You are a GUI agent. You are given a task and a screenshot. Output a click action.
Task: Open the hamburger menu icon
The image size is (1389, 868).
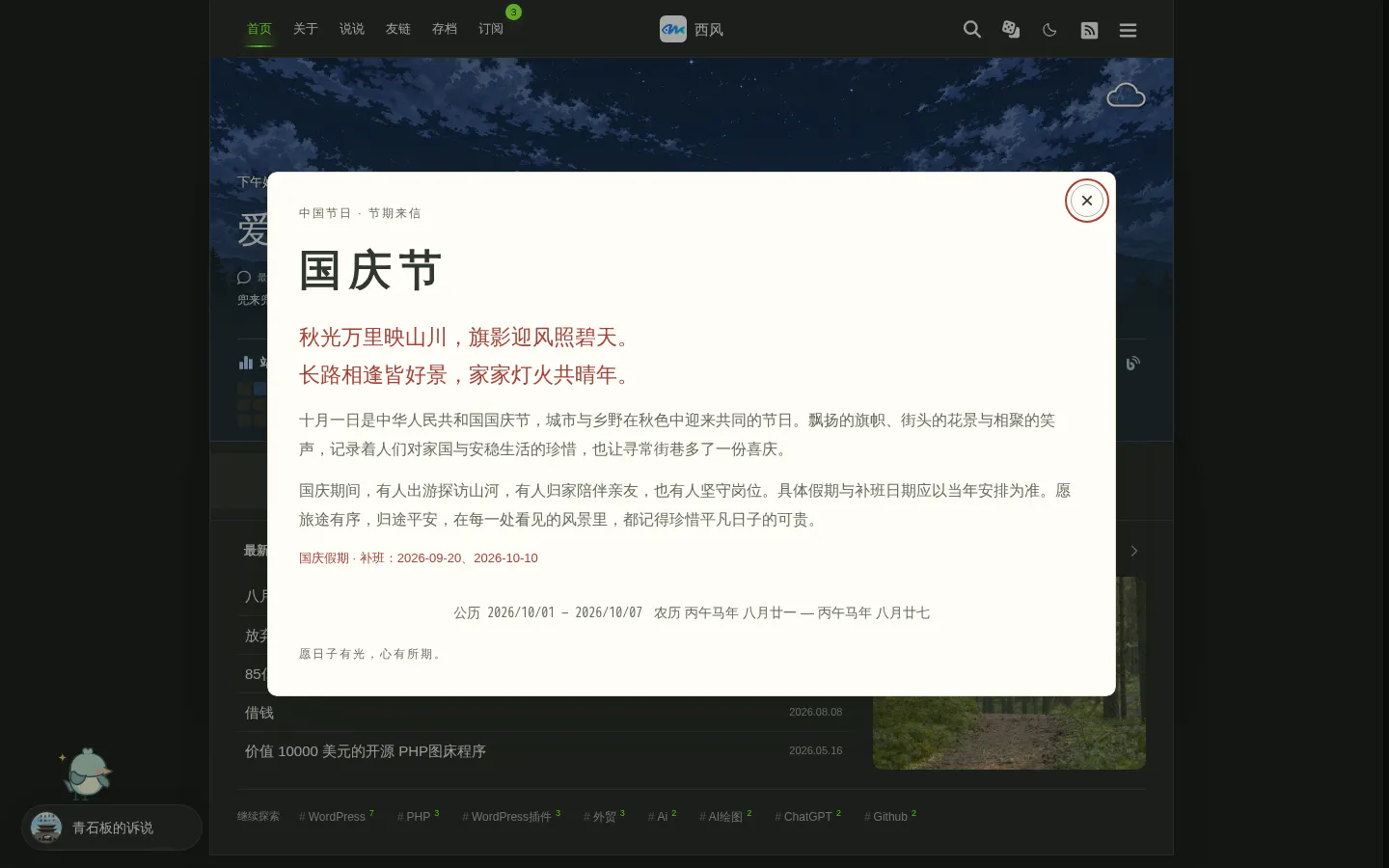[x=1128, y=30]
